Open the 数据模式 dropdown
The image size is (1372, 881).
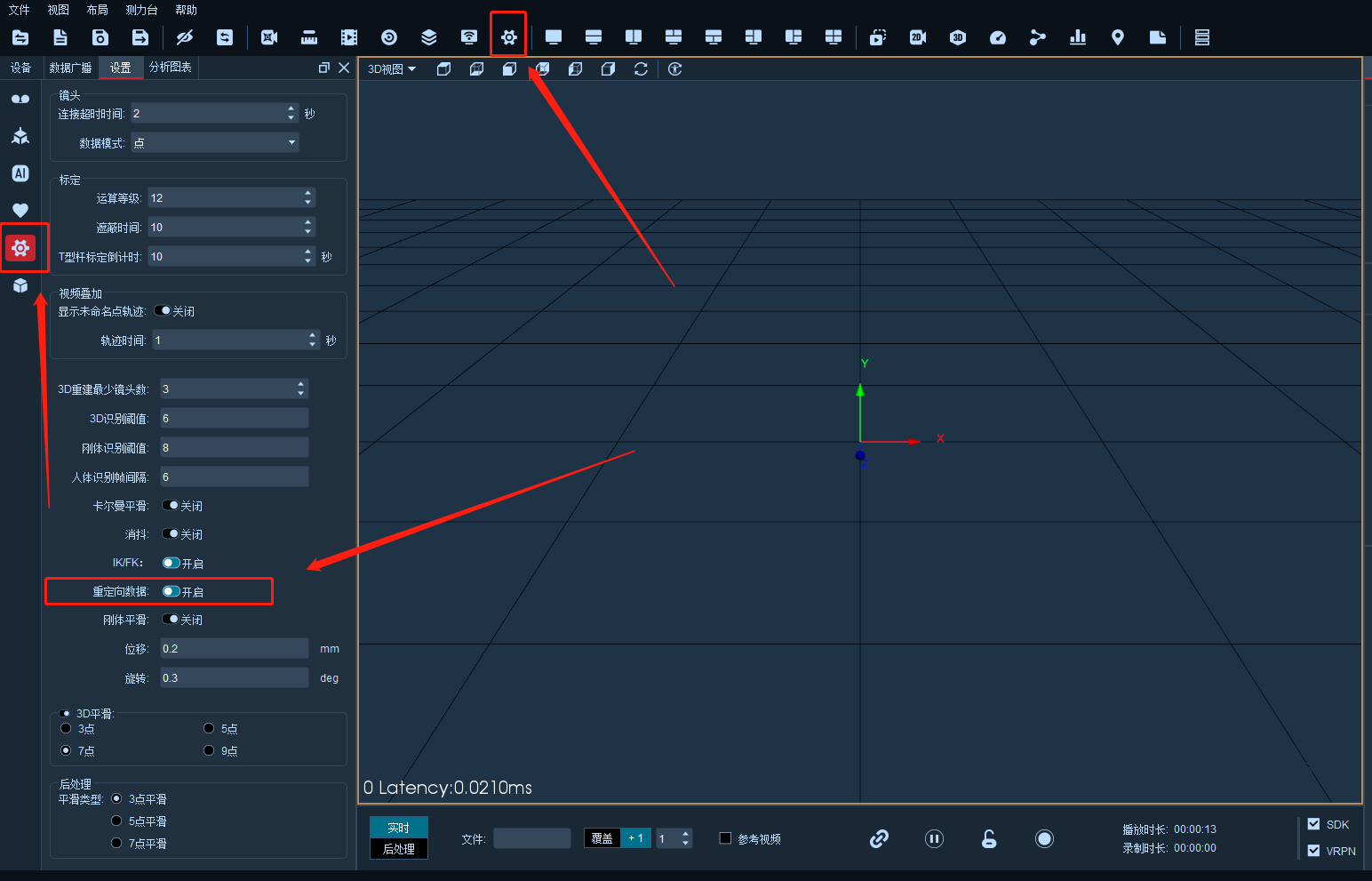pyautogui.click(x=215, y=142)
